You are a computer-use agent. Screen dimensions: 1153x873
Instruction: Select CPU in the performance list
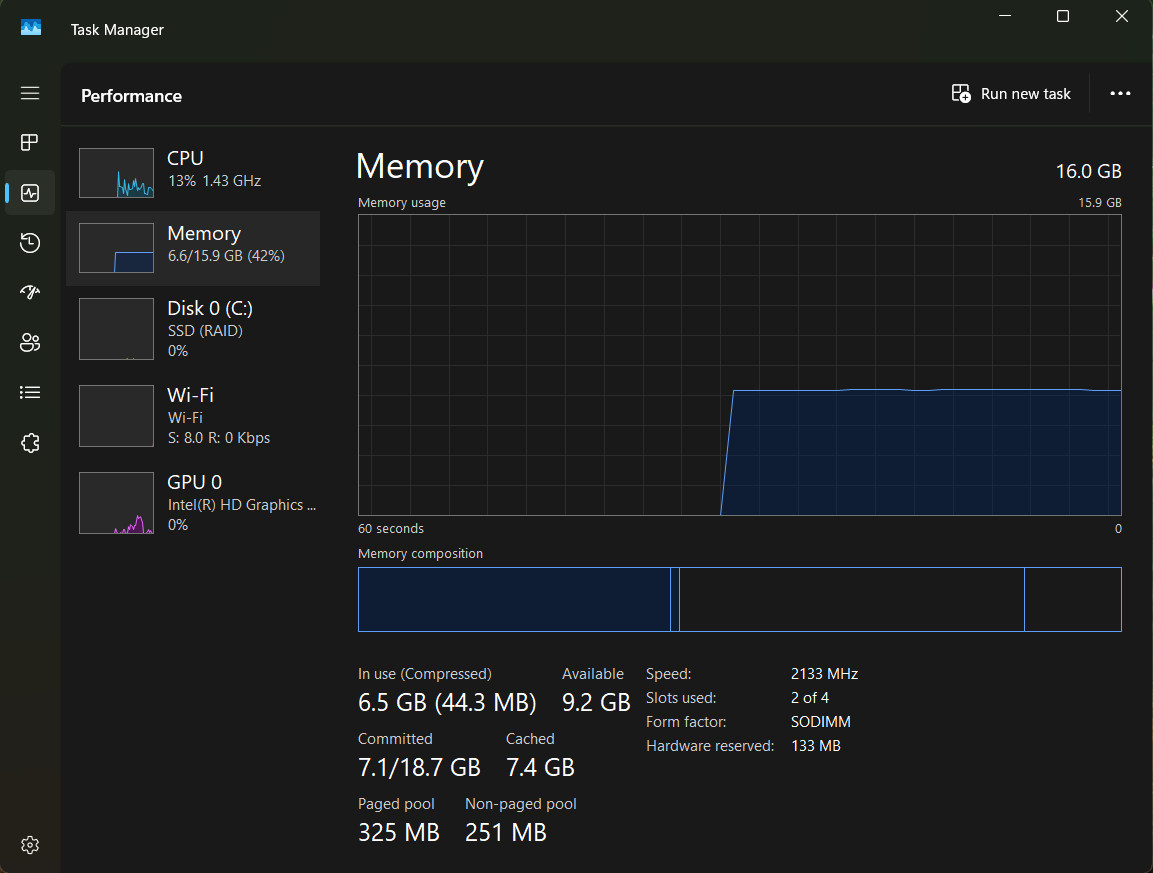coord(193,173)
